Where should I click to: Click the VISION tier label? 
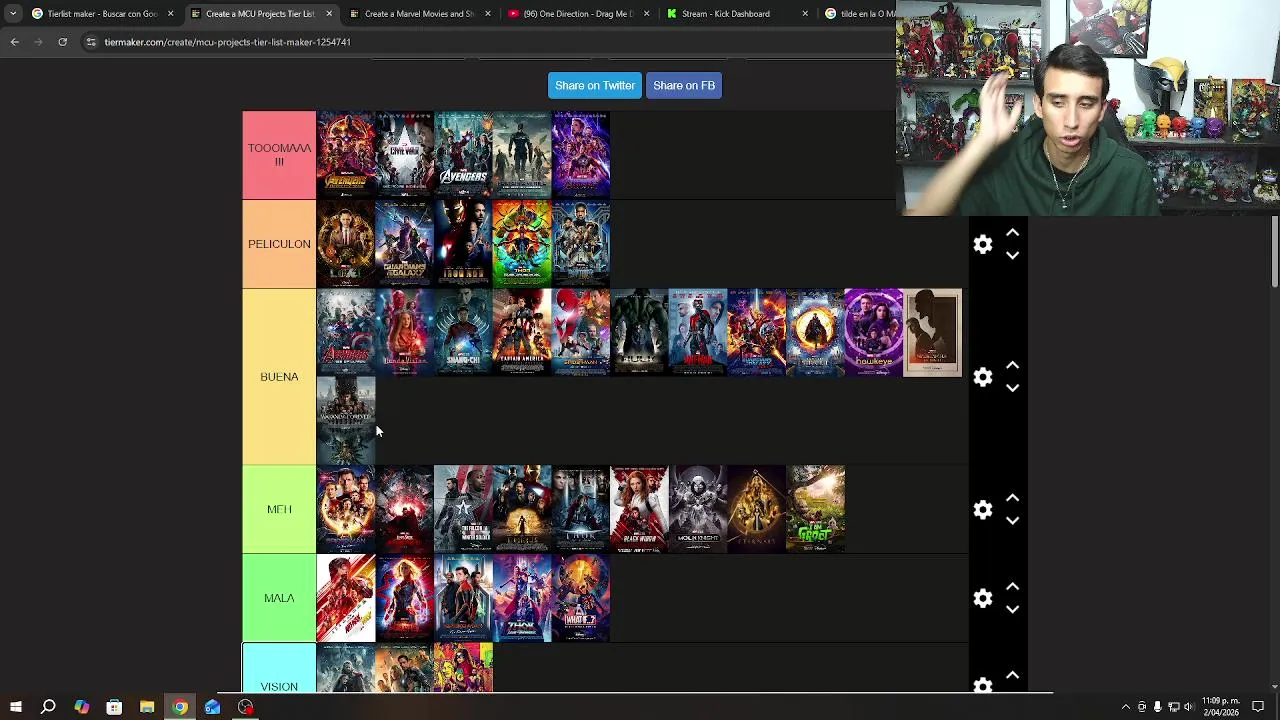click(x=279, y=668)
